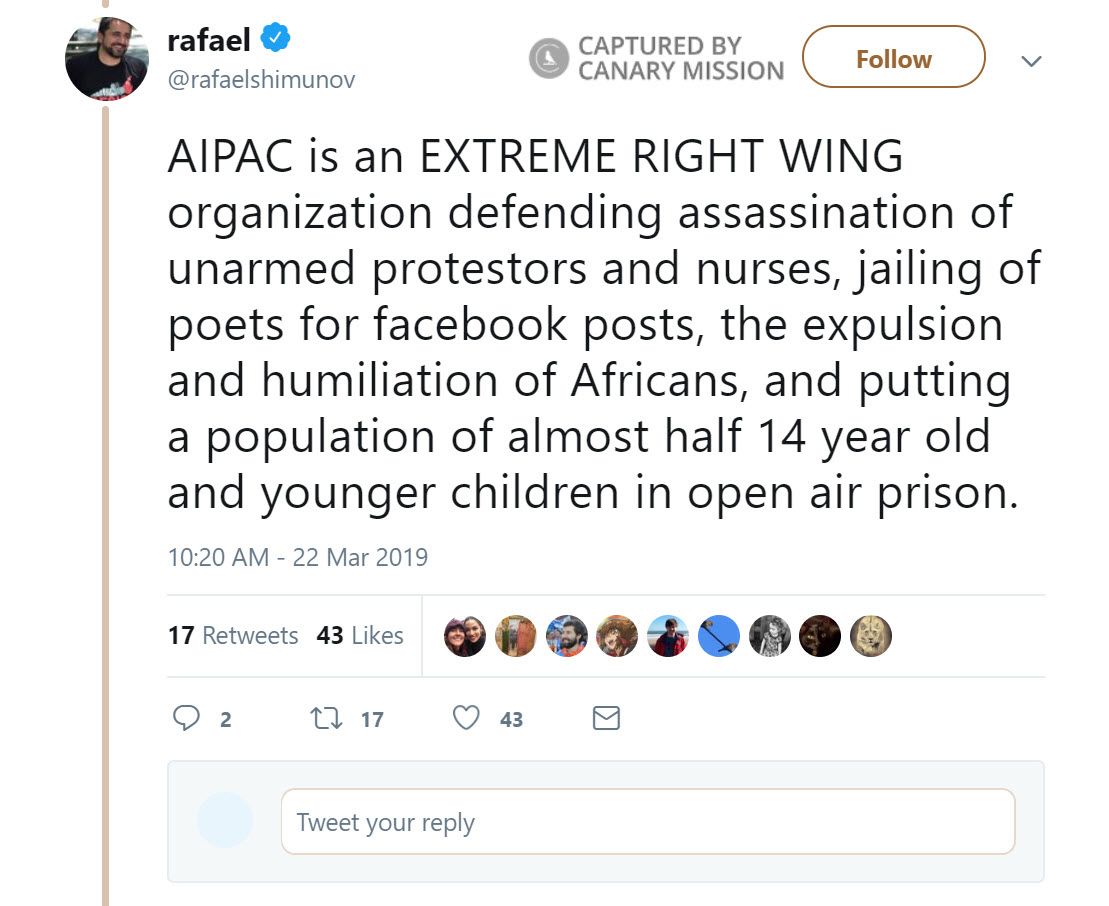Viewport: 1109px width, 906px height.
Task: Click the first liker avatar thumbnail
Action: tap(464, 635)
